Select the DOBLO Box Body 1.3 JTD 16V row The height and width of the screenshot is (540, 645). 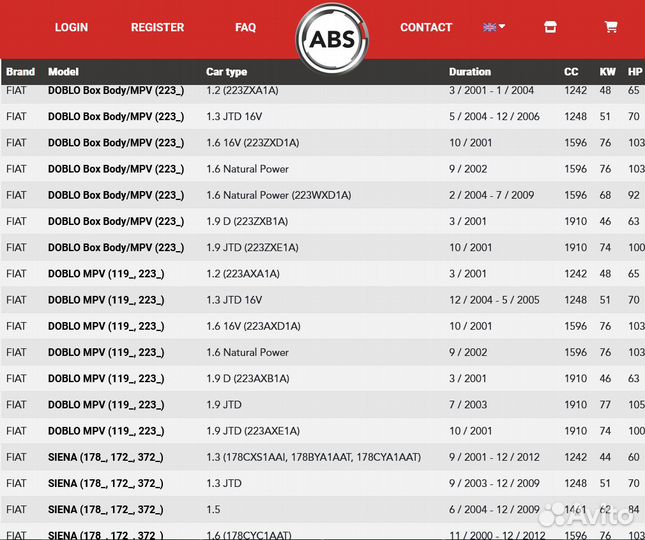[234, 117]
